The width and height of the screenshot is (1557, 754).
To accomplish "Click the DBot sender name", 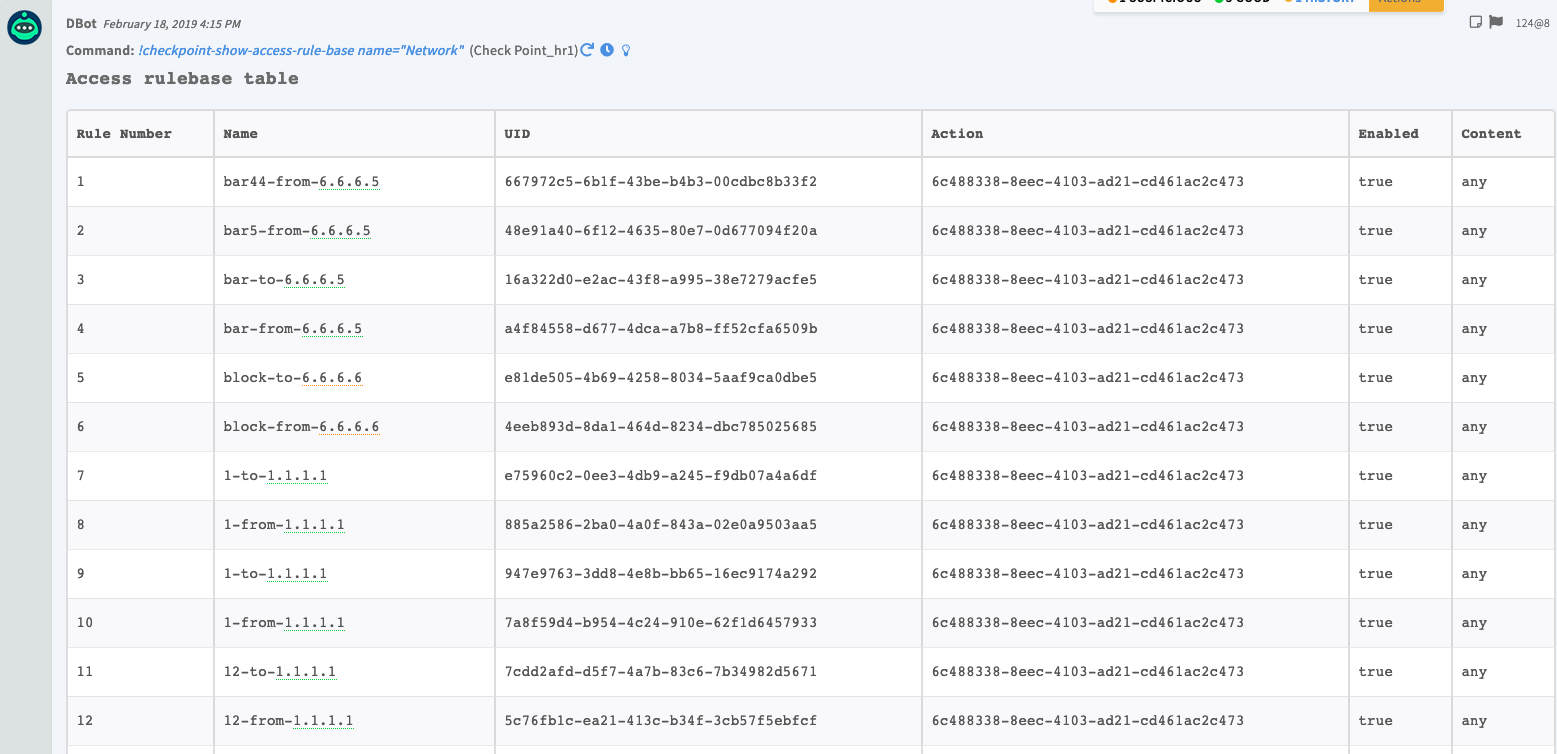I will [81, 23].
